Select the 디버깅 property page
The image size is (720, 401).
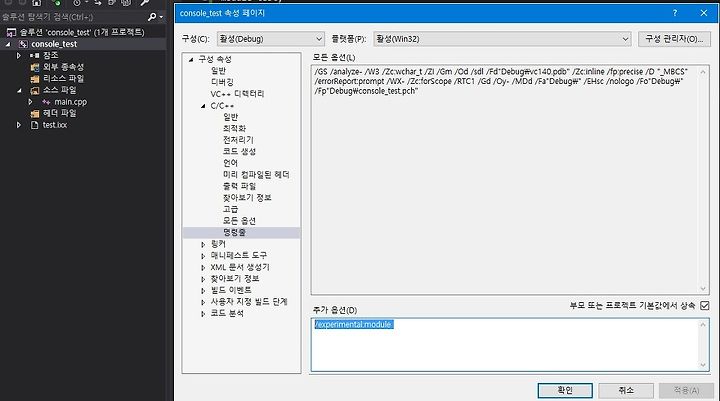(x=222, y=82)
